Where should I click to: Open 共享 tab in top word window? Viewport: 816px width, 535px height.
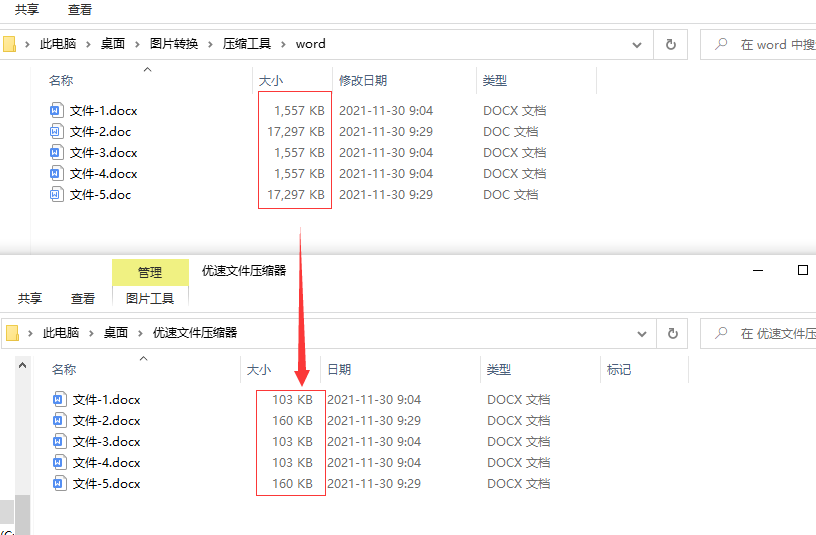pyautogui.click(x=27, y=9)
